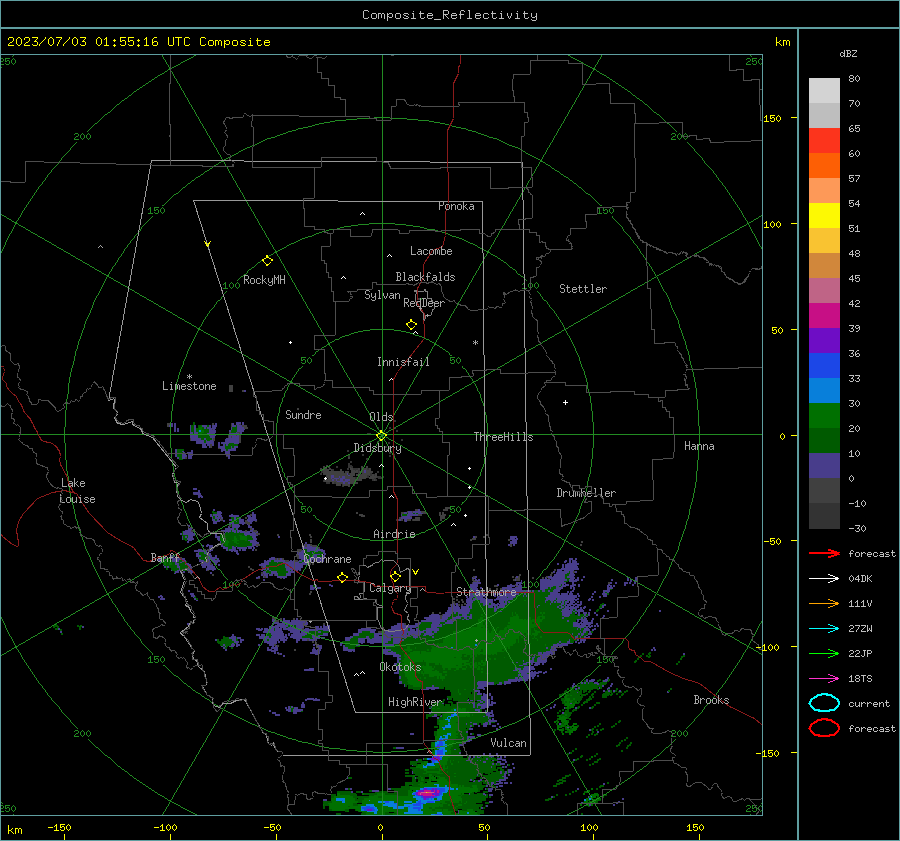Select the ThreeHills label

pyautogui.click(x=503, y=437)
